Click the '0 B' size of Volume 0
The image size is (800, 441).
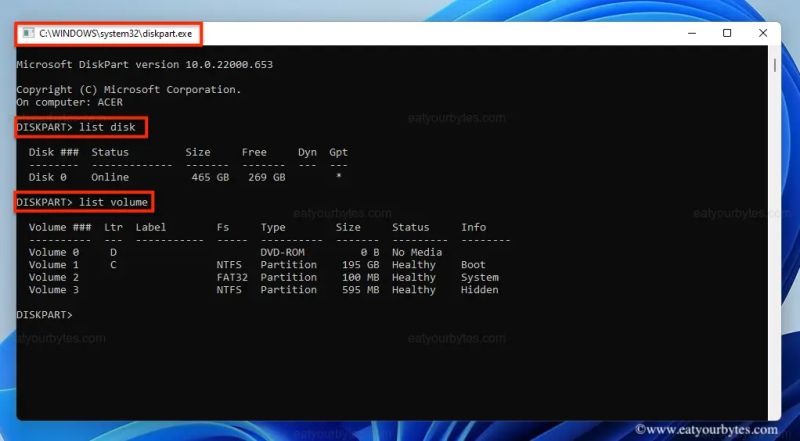[370, 252]
